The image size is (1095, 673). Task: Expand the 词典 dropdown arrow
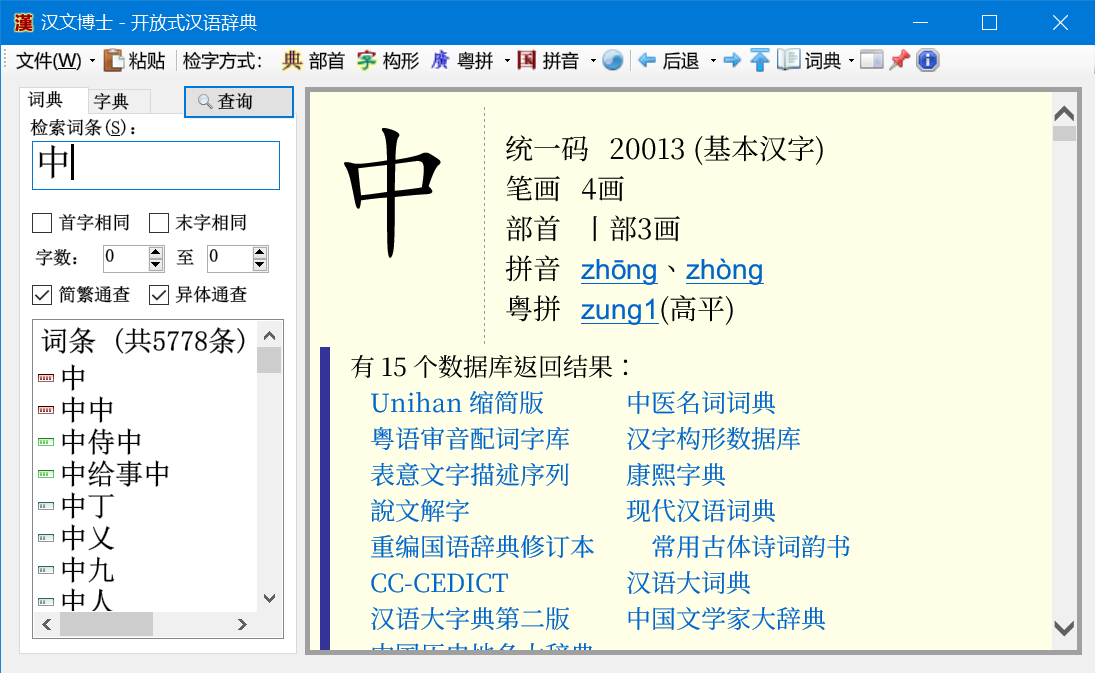pyautogui.click(x=851, y=61)
